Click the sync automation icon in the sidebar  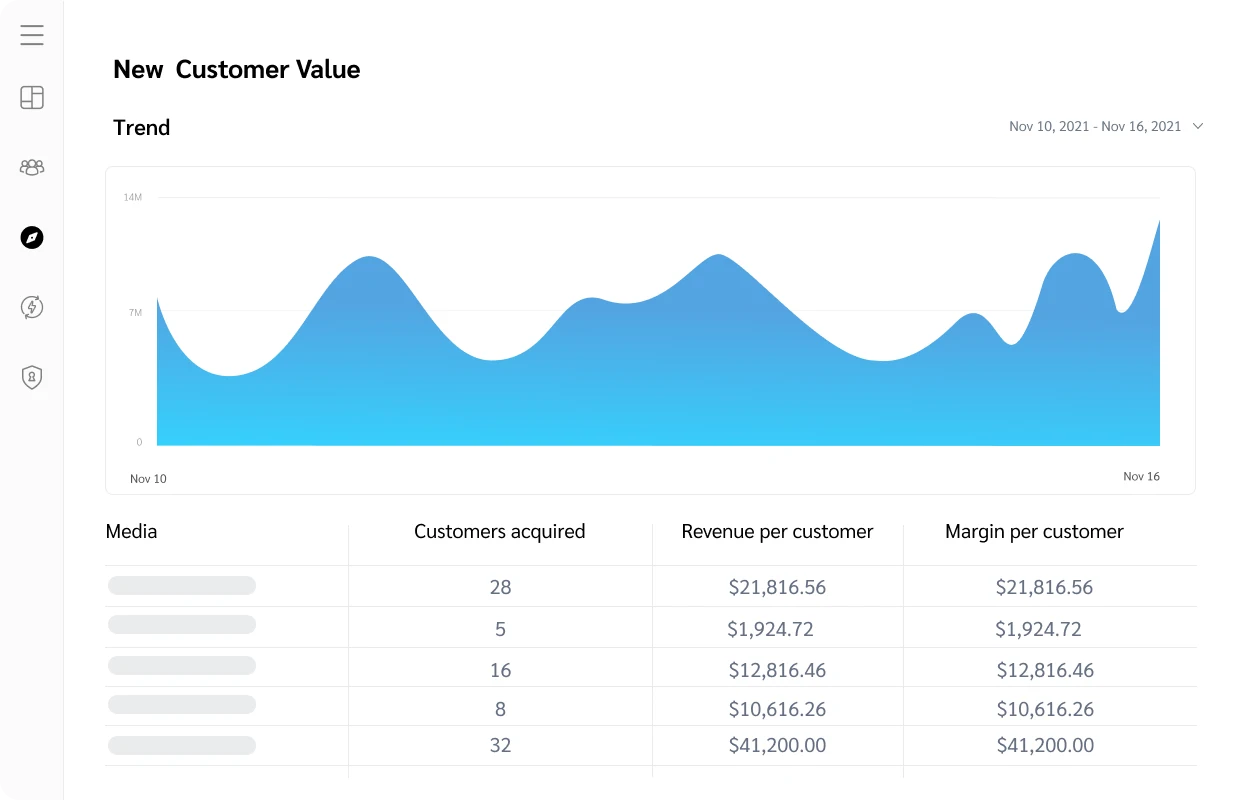(31, 307)
